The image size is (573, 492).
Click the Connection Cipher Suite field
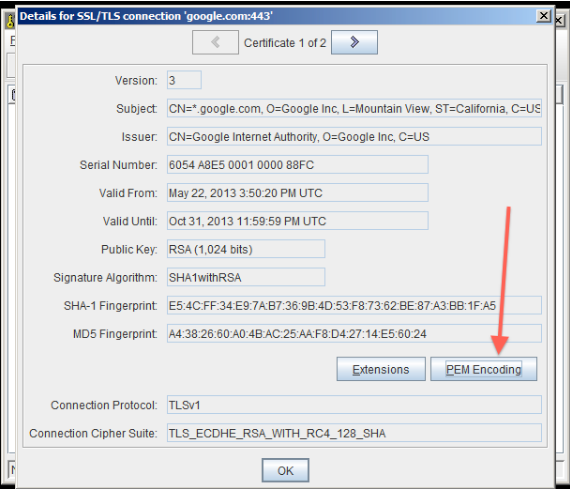[354, 433]
